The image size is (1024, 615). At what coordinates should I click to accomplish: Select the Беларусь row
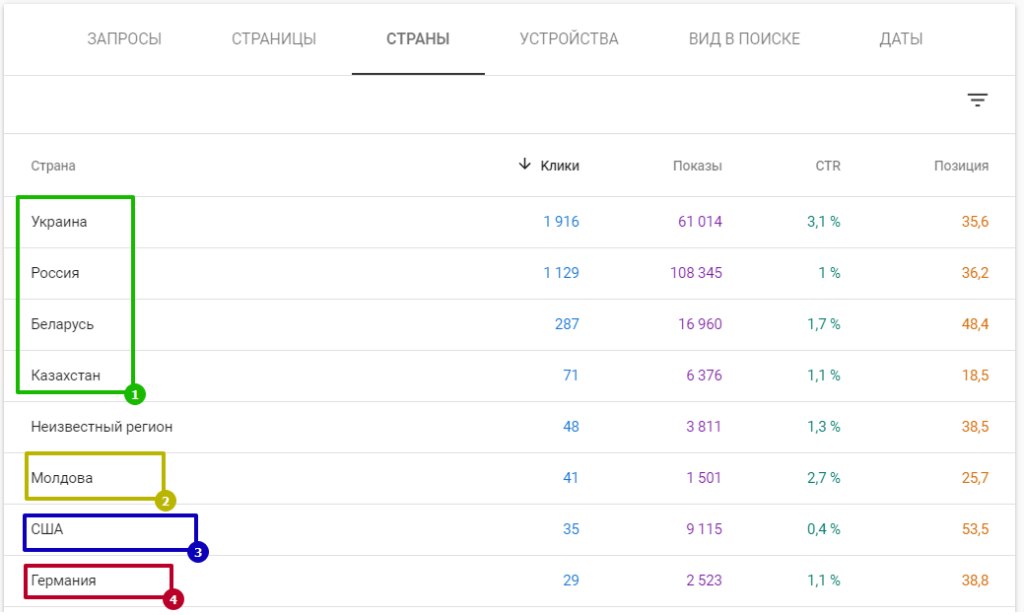[x=509, y=324]
